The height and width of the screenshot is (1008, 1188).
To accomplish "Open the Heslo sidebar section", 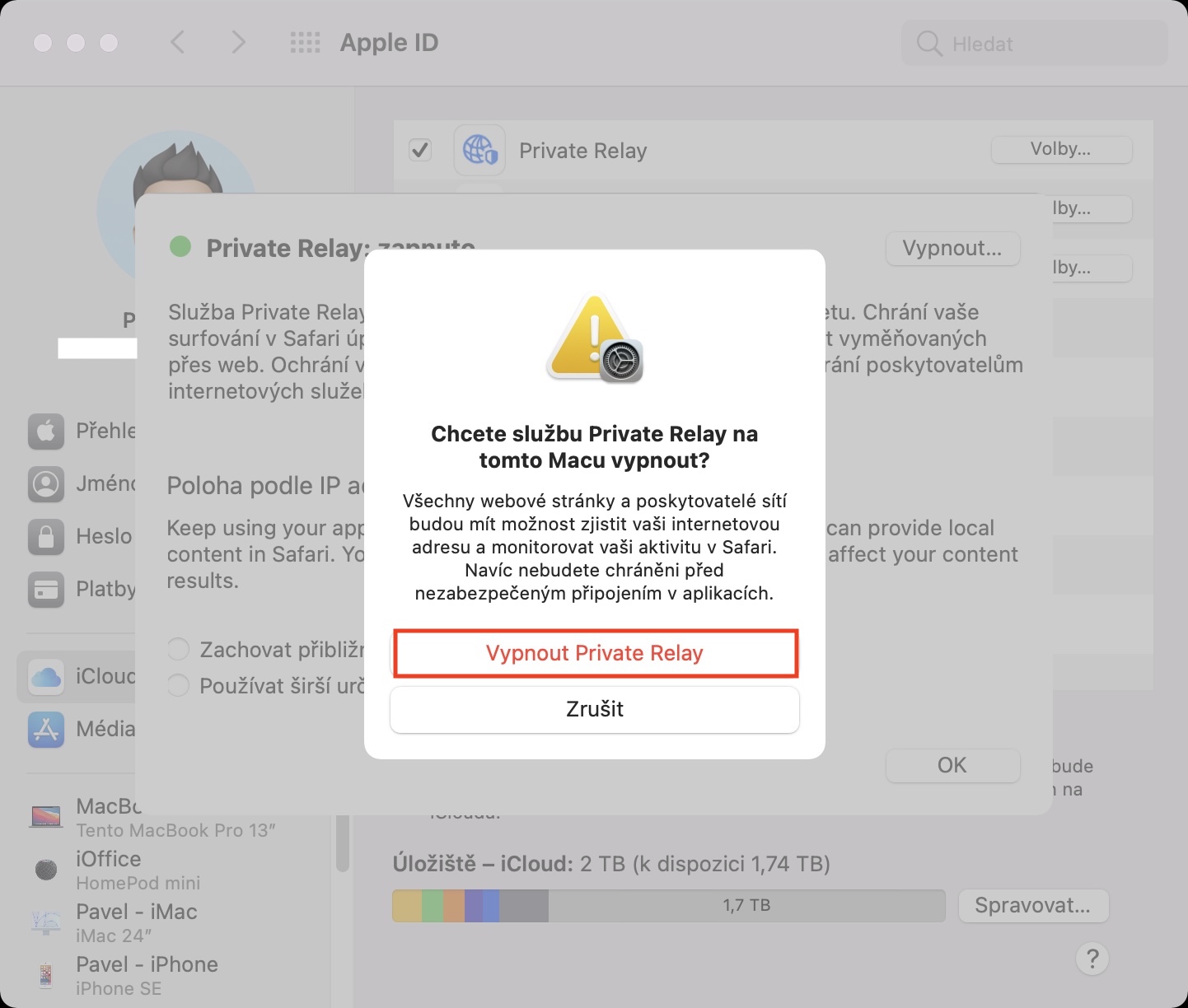I will (81, 536).
